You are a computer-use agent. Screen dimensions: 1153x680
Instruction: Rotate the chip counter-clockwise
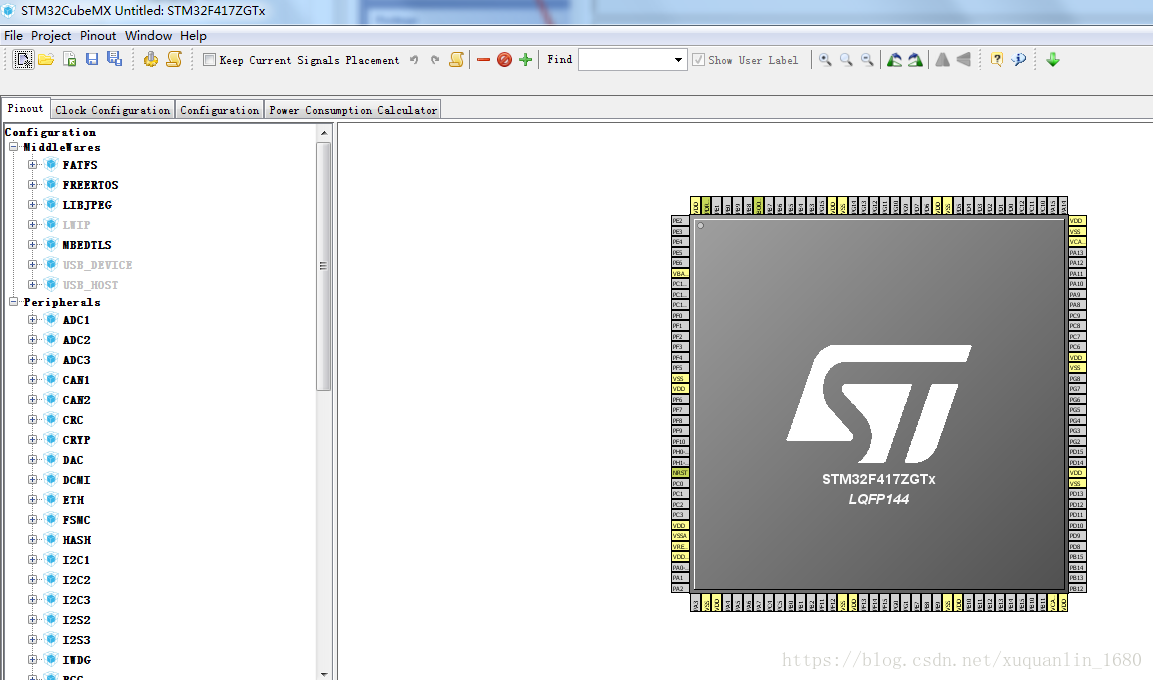click(915, 60)
